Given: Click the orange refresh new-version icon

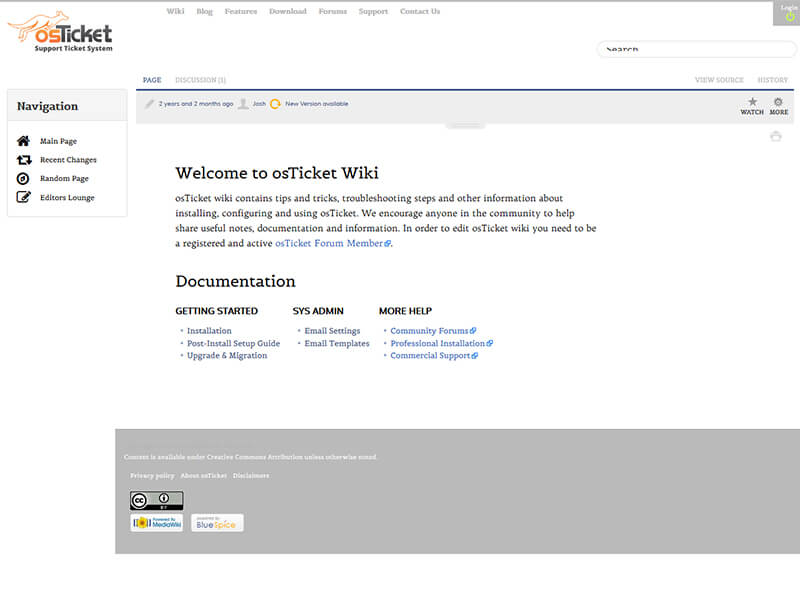Looking at the screenshot, I should point(275,104).
